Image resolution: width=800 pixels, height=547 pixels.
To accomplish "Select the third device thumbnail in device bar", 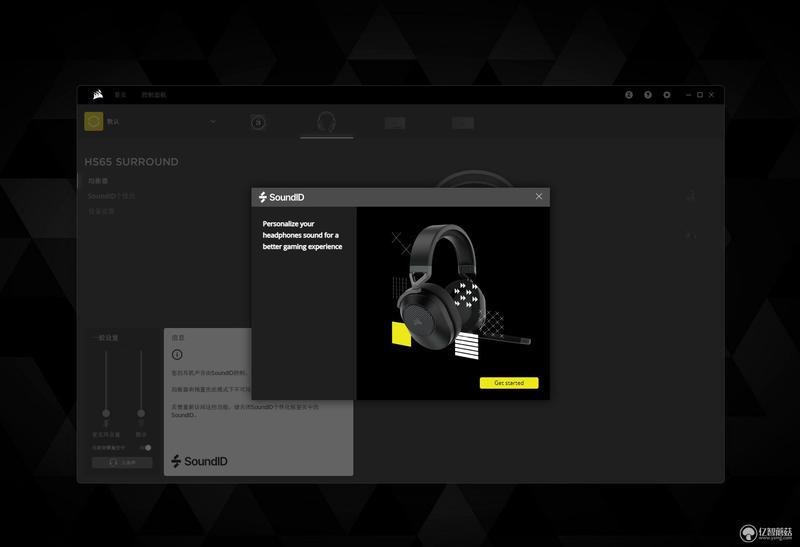I will tap(395, 123).
